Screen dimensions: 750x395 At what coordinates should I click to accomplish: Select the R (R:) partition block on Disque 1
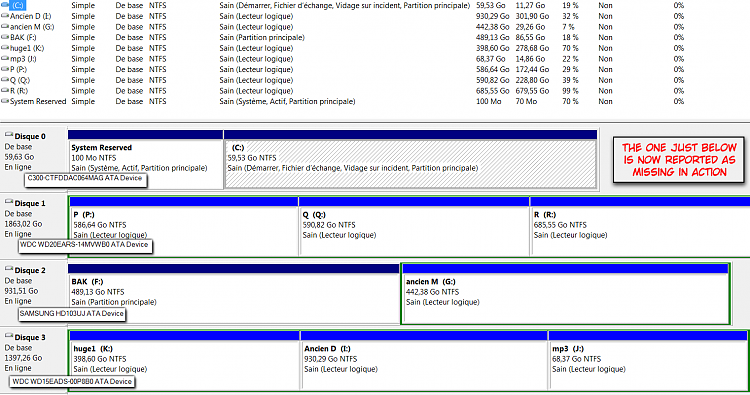[640, 226]
